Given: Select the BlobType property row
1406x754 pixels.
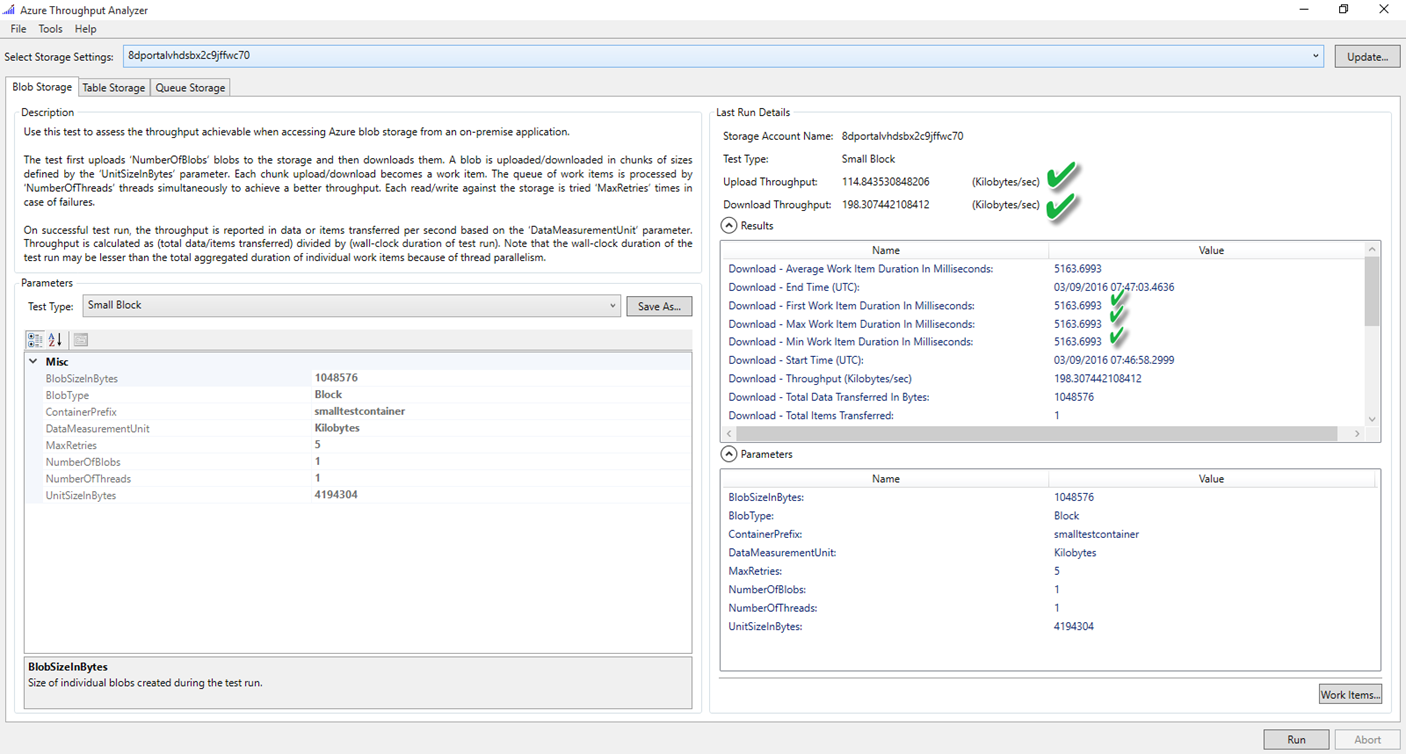Looking at the screenshot, I should click(x=358, y=395).
